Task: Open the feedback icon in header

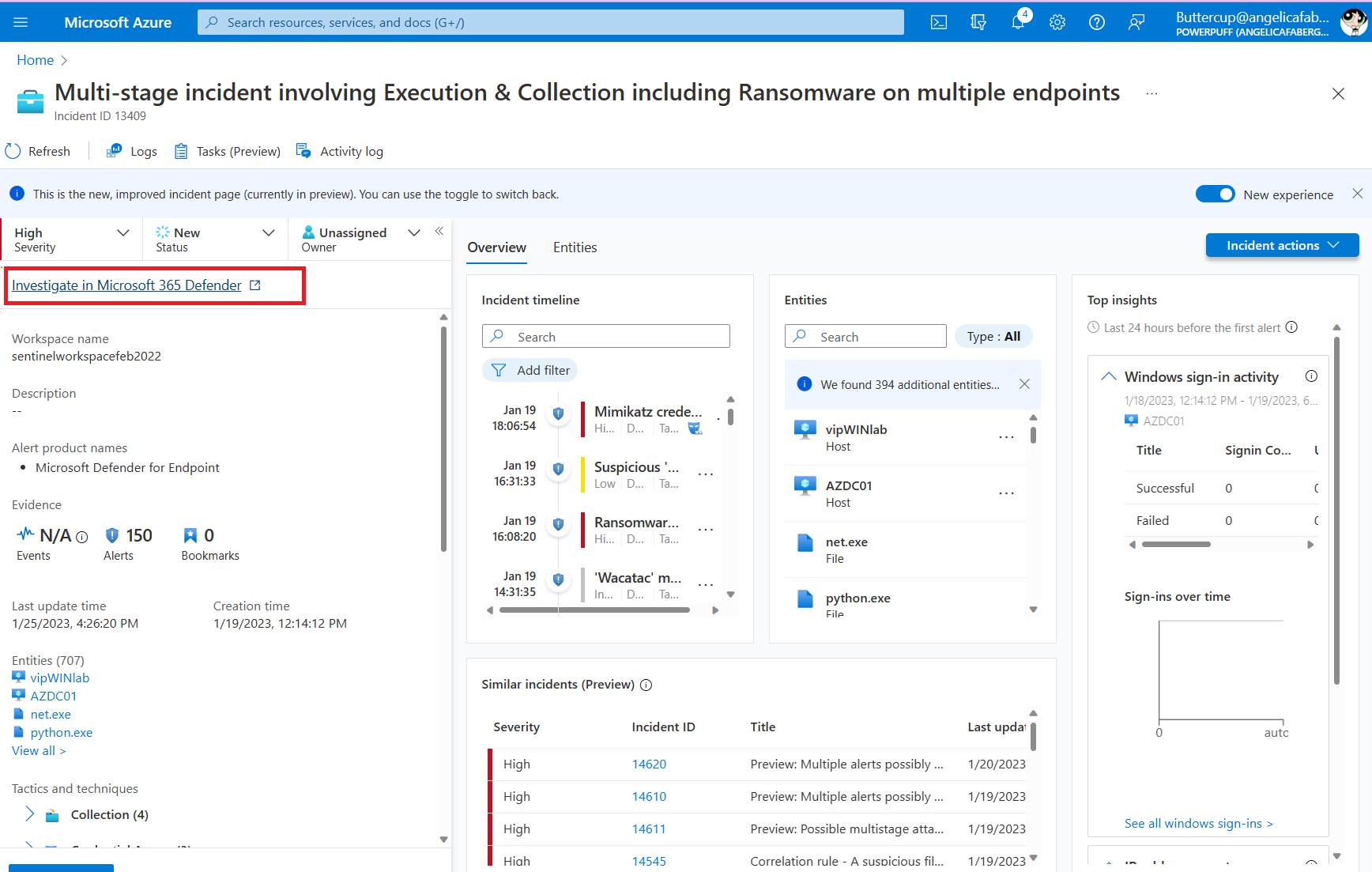Action: point(1136,22)
